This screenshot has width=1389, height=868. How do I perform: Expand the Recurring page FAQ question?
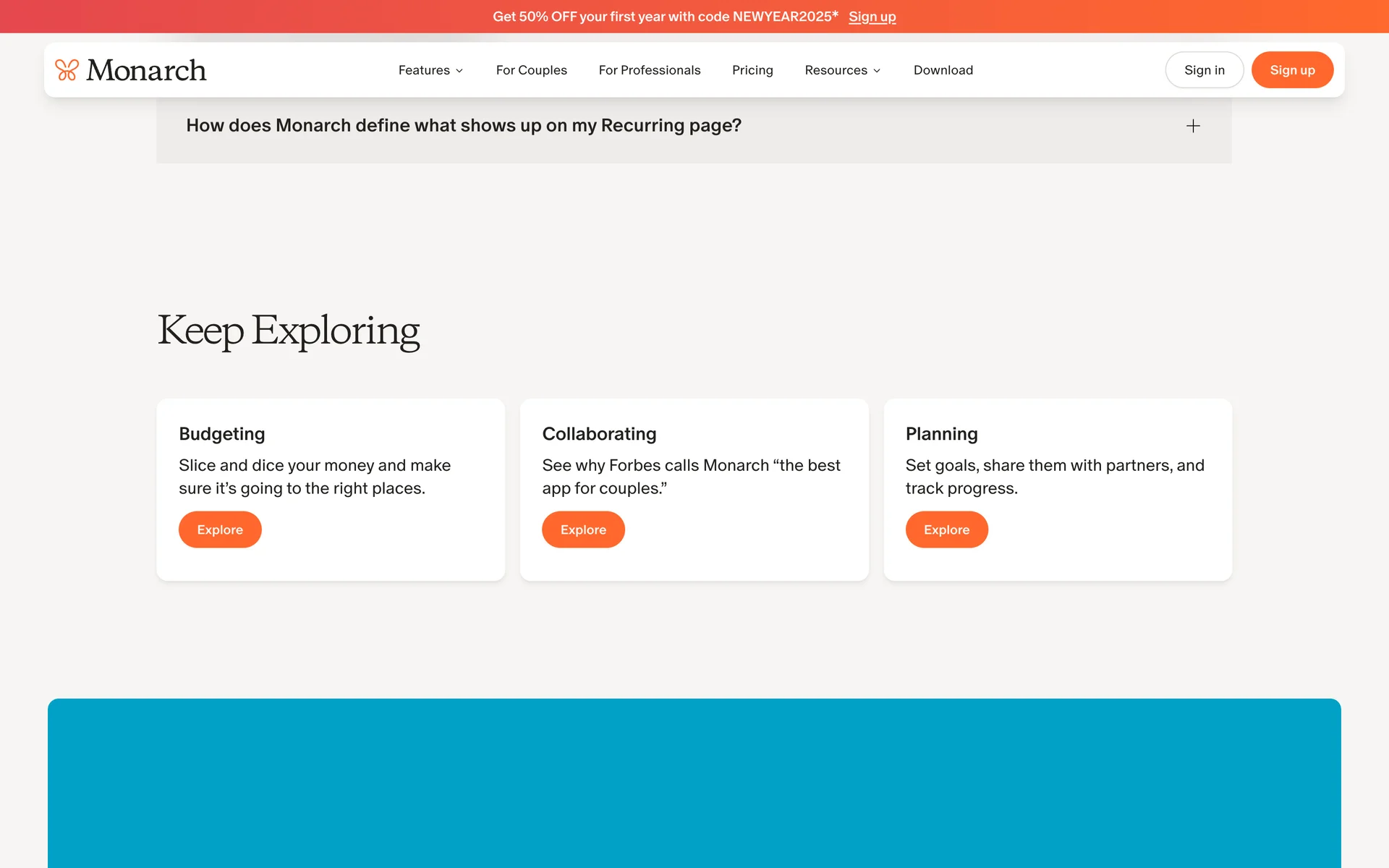tap(463, 126)
